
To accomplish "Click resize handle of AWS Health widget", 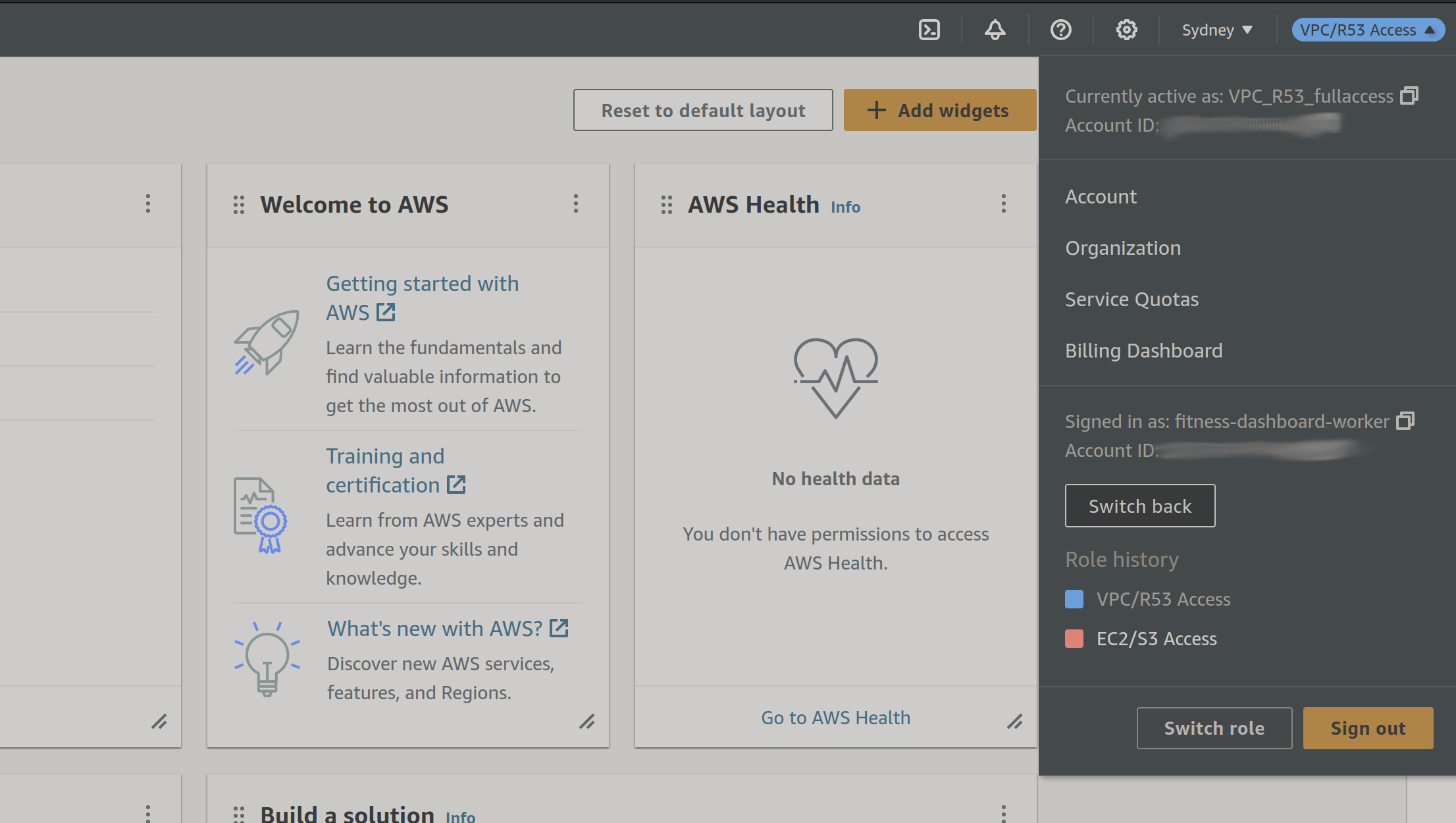I will (1014, 722).
